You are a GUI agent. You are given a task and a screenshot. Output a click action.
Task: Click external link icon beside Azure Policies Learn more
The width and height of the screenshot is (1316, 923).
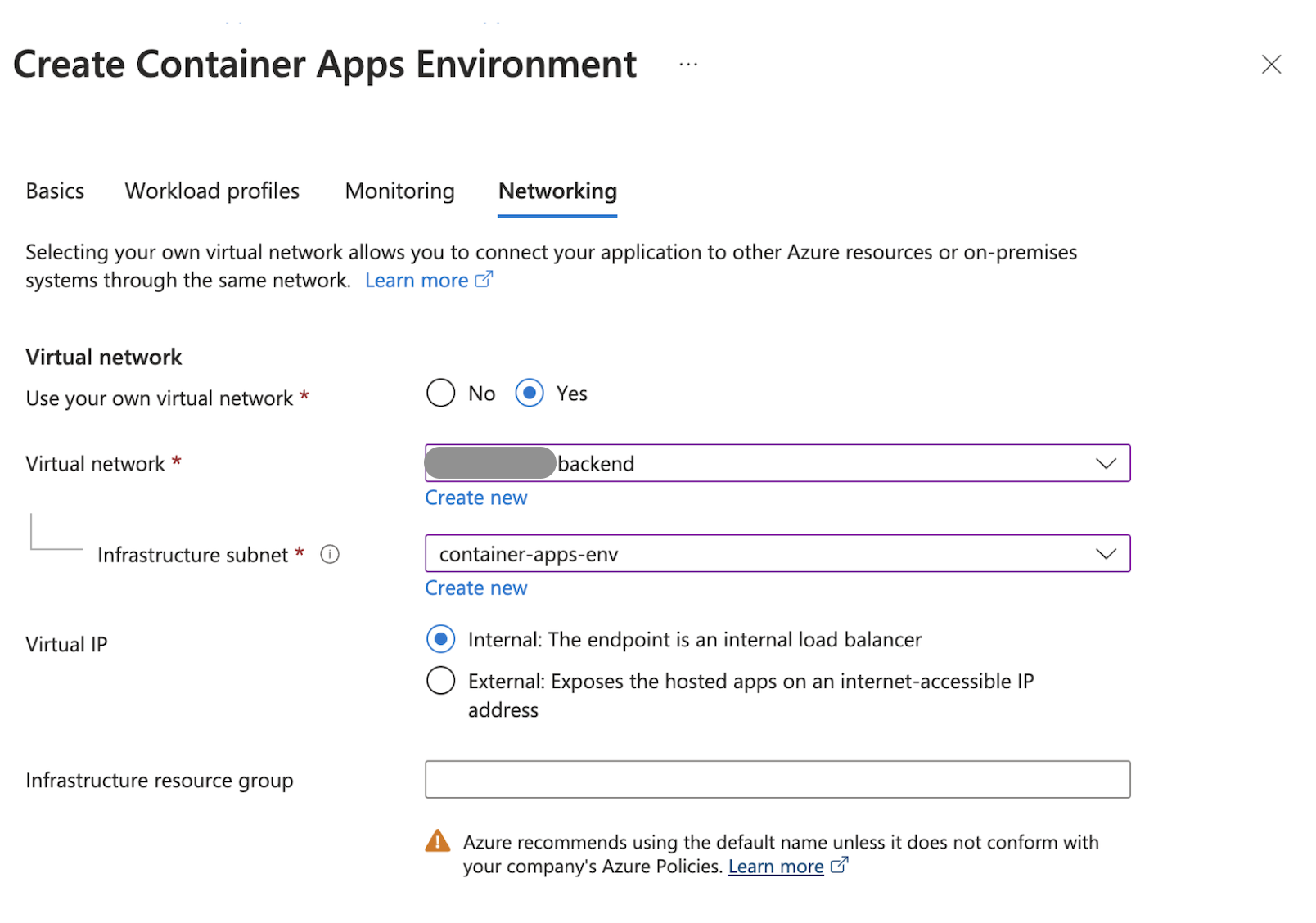coord(839,866)
